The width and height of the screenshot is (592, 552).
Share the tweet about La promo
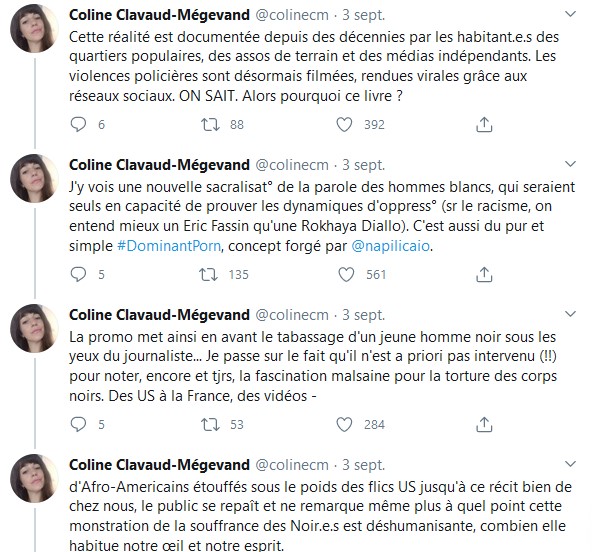coord(484,424)
